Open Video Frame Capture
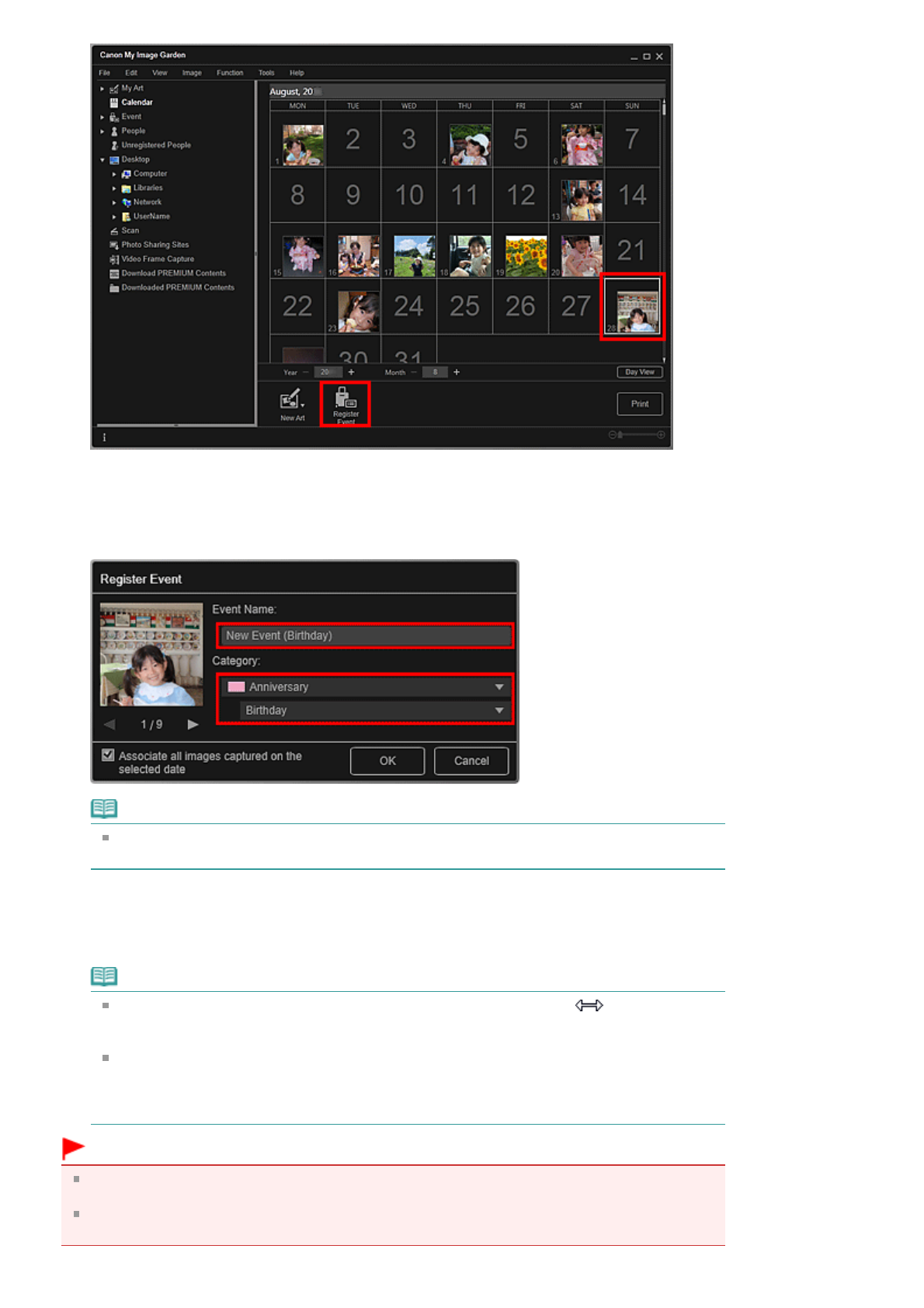 click(157, 259)
